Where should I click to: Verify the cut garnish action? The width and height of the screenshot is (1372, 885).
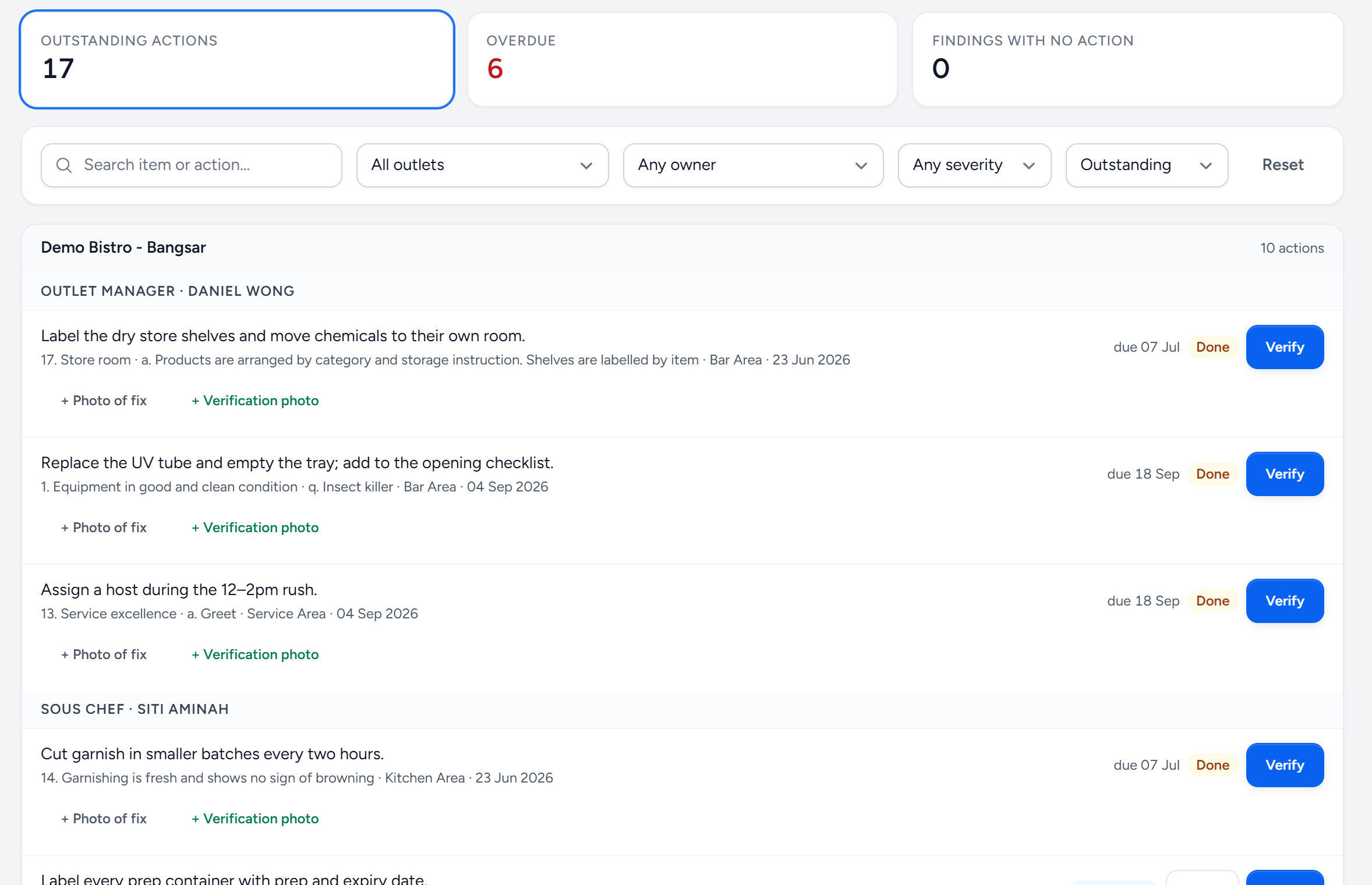1285,765
